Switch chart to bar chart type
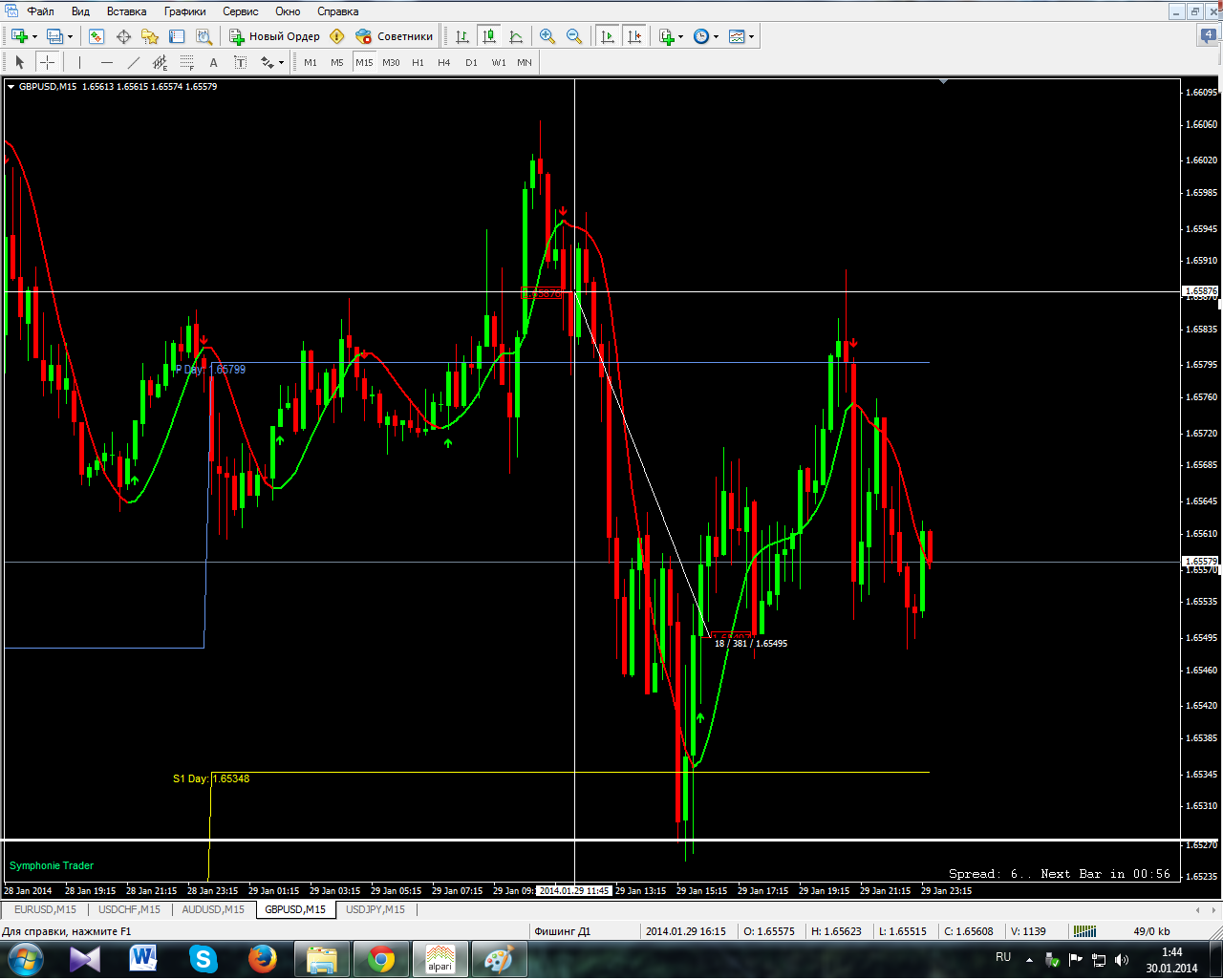Viewport: 1223px width, 980px height. pos(462,36)
